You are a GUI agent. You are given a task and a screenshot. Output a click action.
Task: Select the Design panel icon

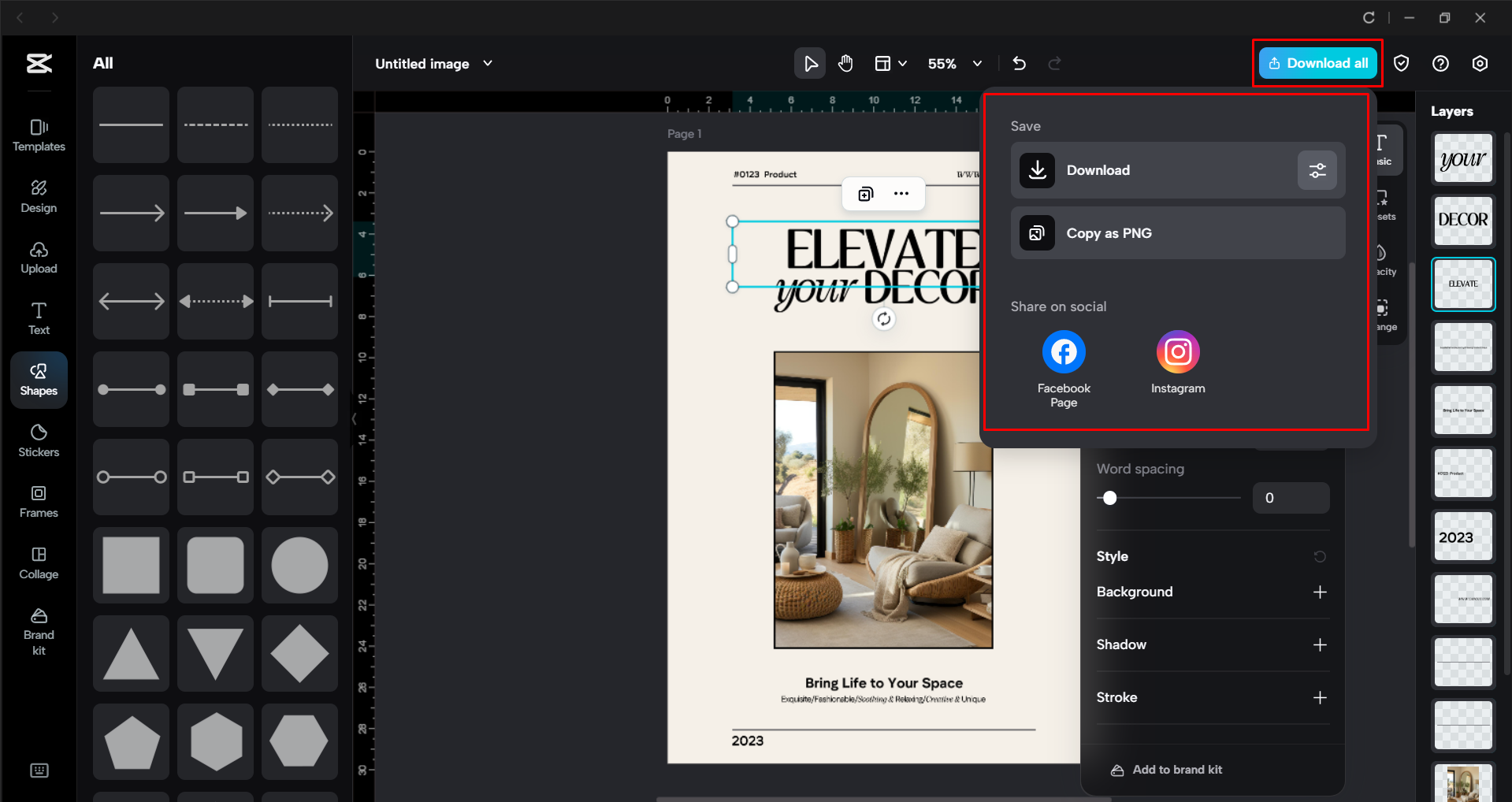point(38,195)
